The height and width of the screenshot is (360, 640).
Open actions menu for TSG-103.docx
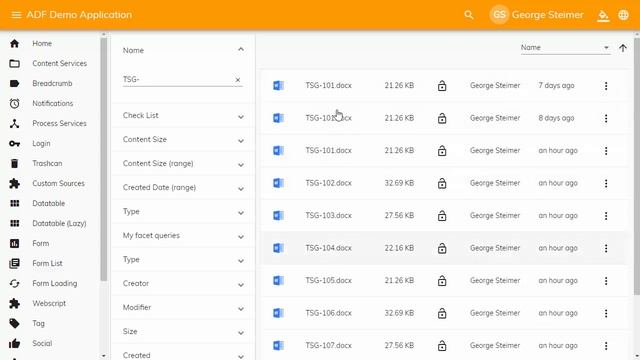coord(606,216)
